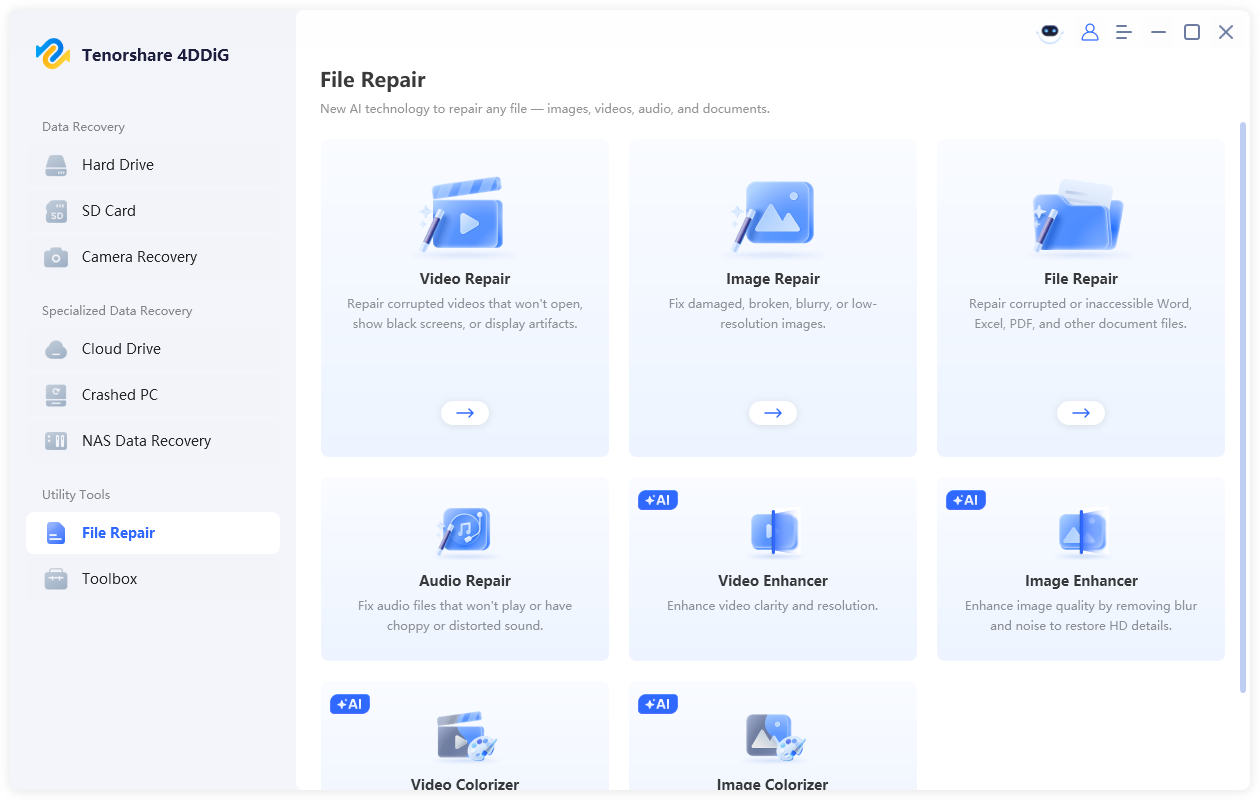Click the Video Repair card title
Viewport: 1260px width, 800px height.
click(465, 279)
